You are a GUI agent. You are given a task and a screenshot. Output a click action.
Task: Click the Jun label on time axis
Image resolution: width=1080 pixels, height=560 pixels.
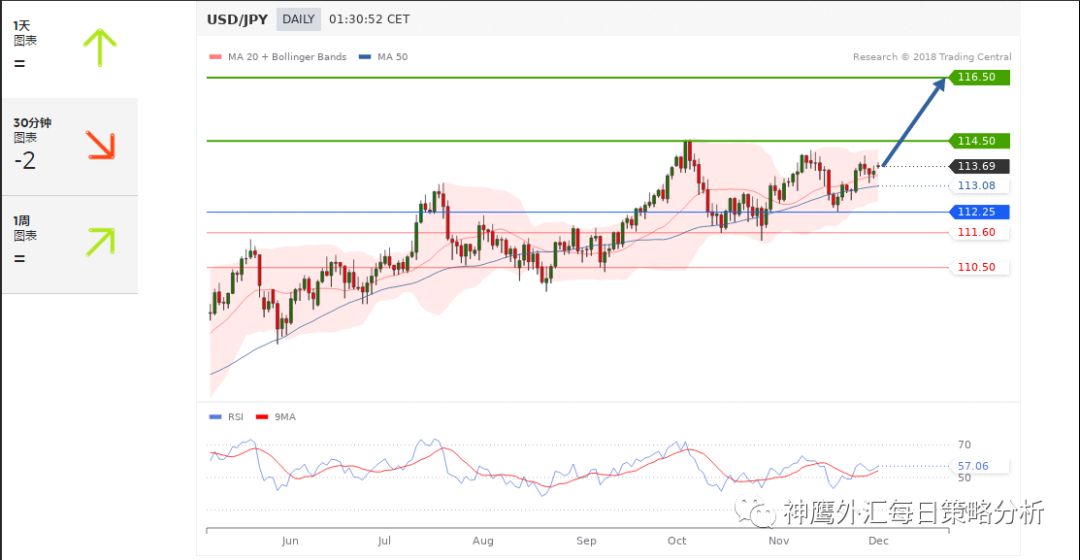pyautogui.click(x=290, y=541)
